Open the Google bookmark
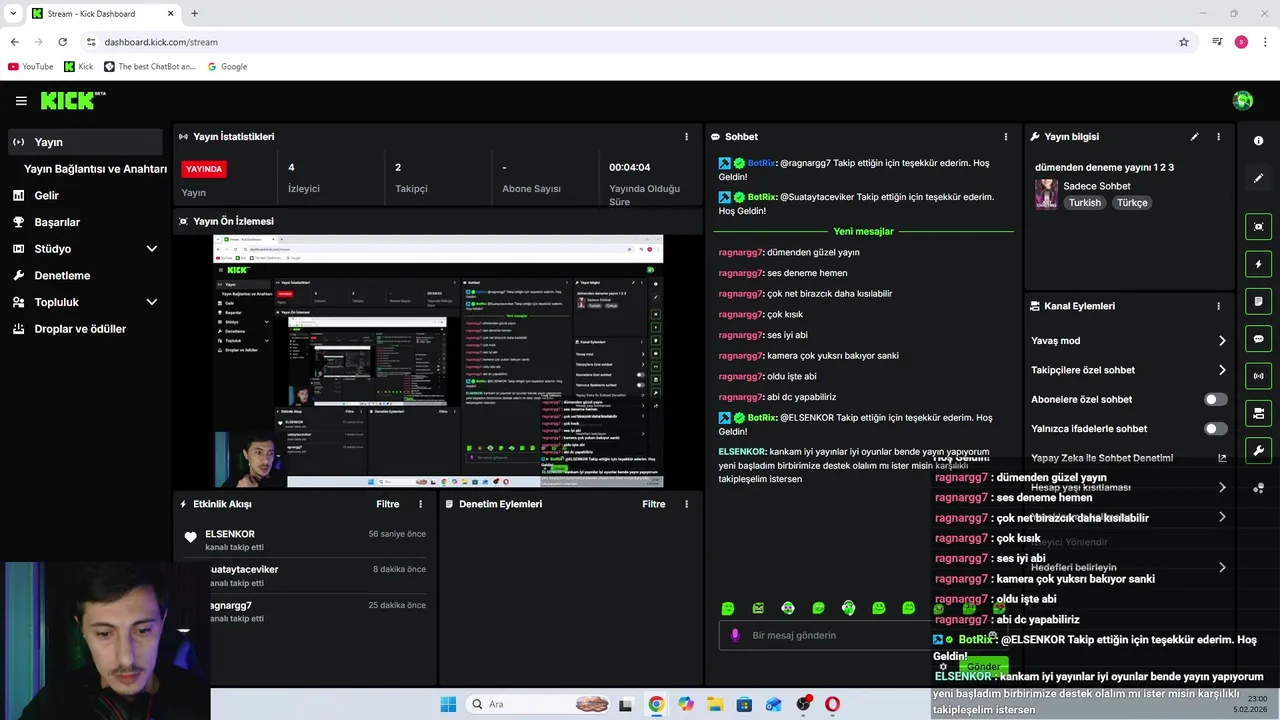The image size is (1280, 720). [x=227, y=67]
